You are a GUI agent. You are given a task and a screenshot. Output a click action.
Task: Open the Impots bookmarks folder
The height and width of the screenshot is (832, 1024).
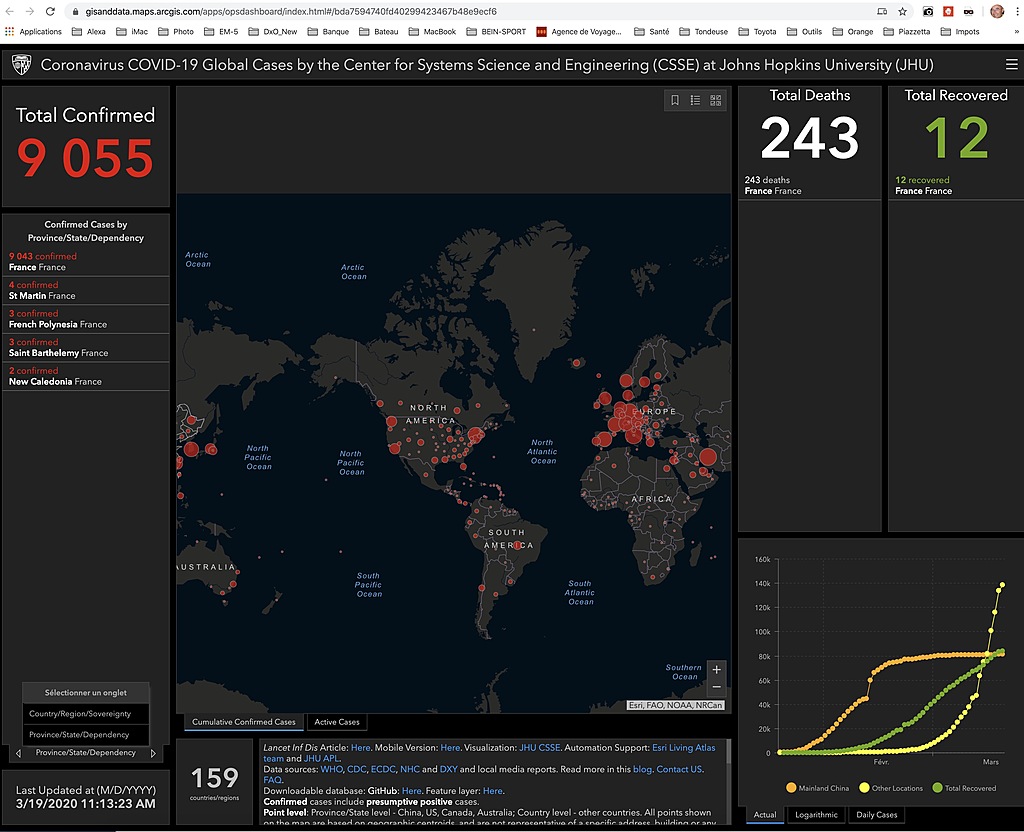(960, 31)
